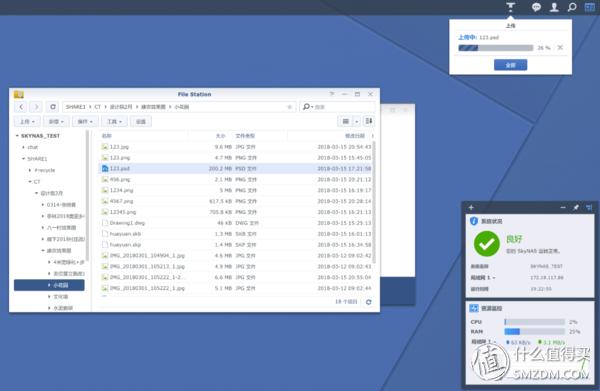Image resolution: width=600 pixels, height=391 pixels.
Task: Add a widget with plus icon
Action: [x=471, y=207]
